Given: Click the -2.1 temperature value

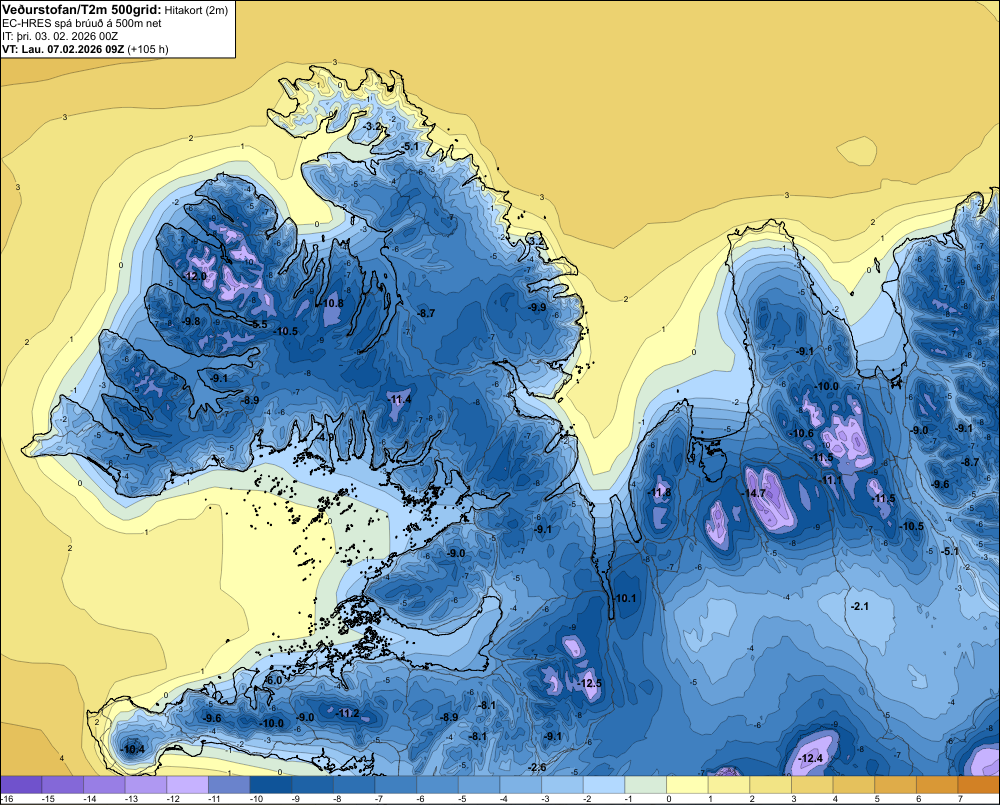Looking at the screenshot, I should tap(860, 605).
